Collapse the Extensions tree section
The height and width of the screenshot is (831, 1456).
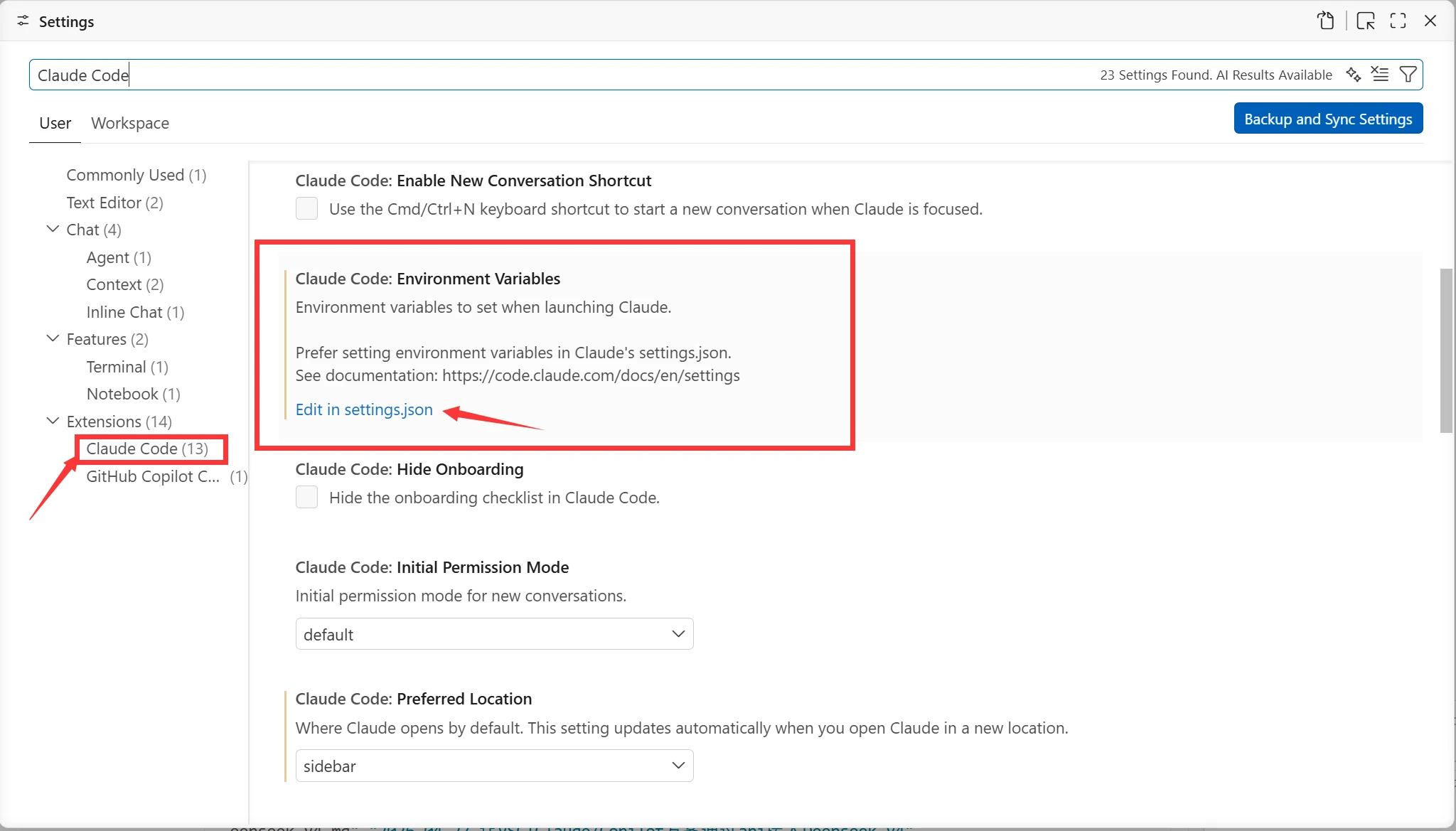click(53, 421)
